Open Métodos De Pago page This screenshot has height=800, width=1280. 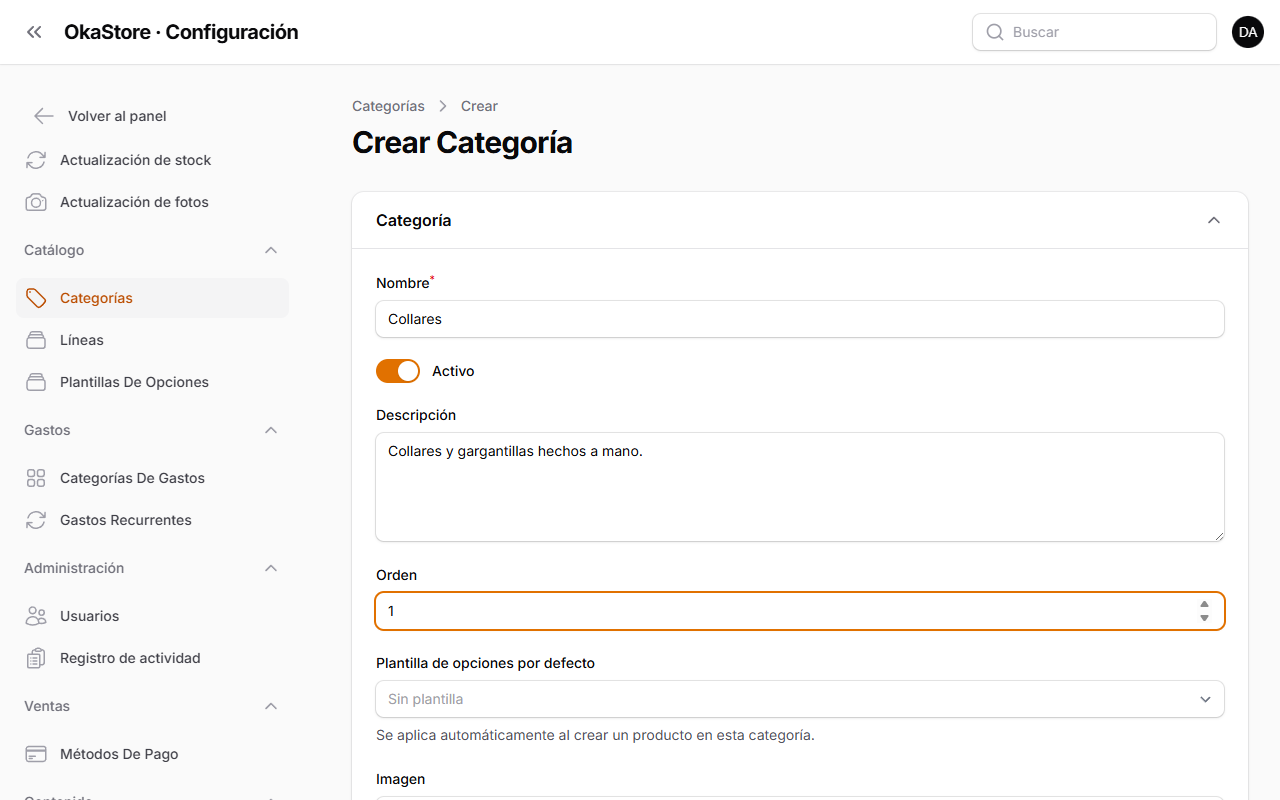152,754
